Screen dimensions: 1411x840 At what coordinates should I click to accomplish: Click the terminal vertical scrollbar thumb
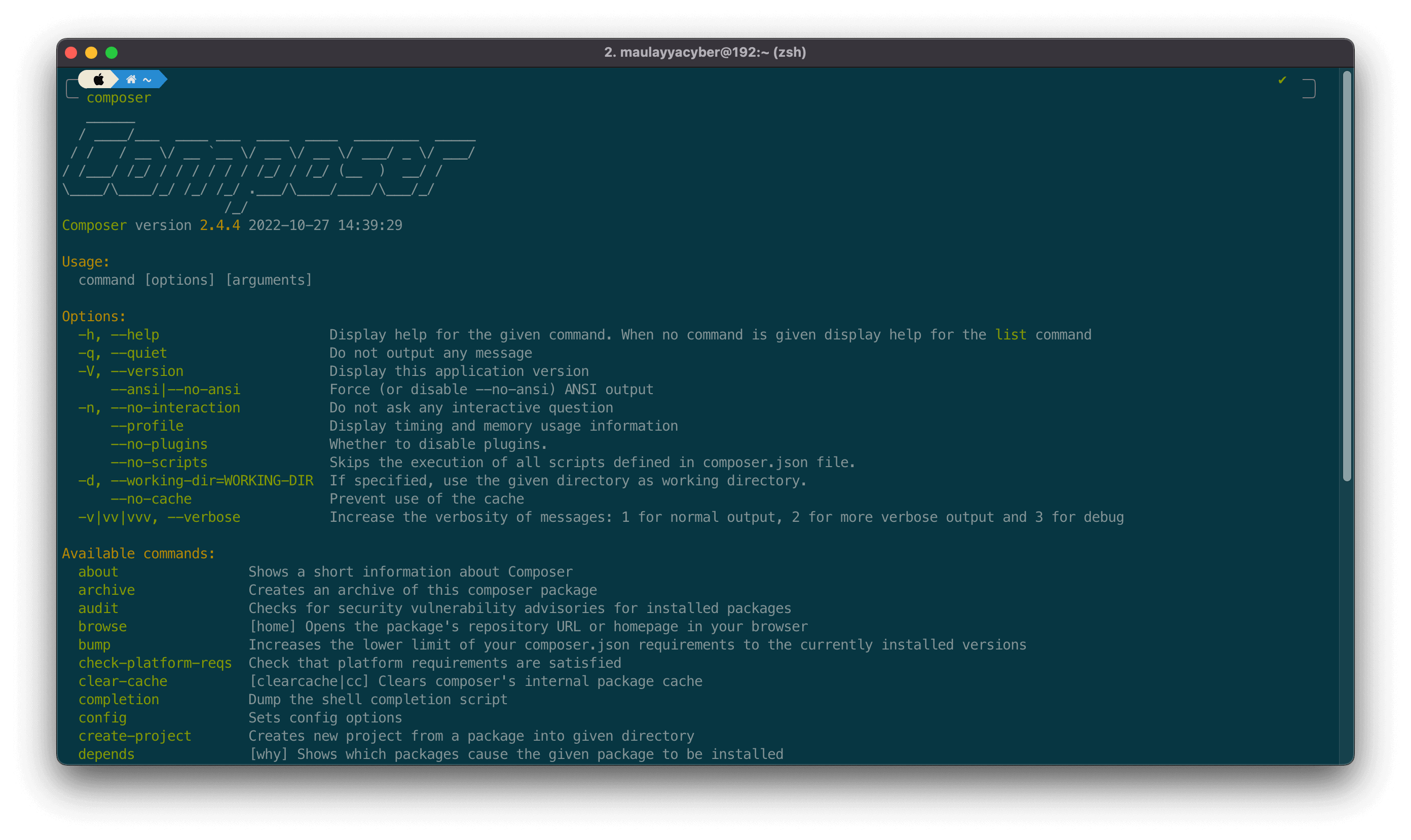[1347, 276]
